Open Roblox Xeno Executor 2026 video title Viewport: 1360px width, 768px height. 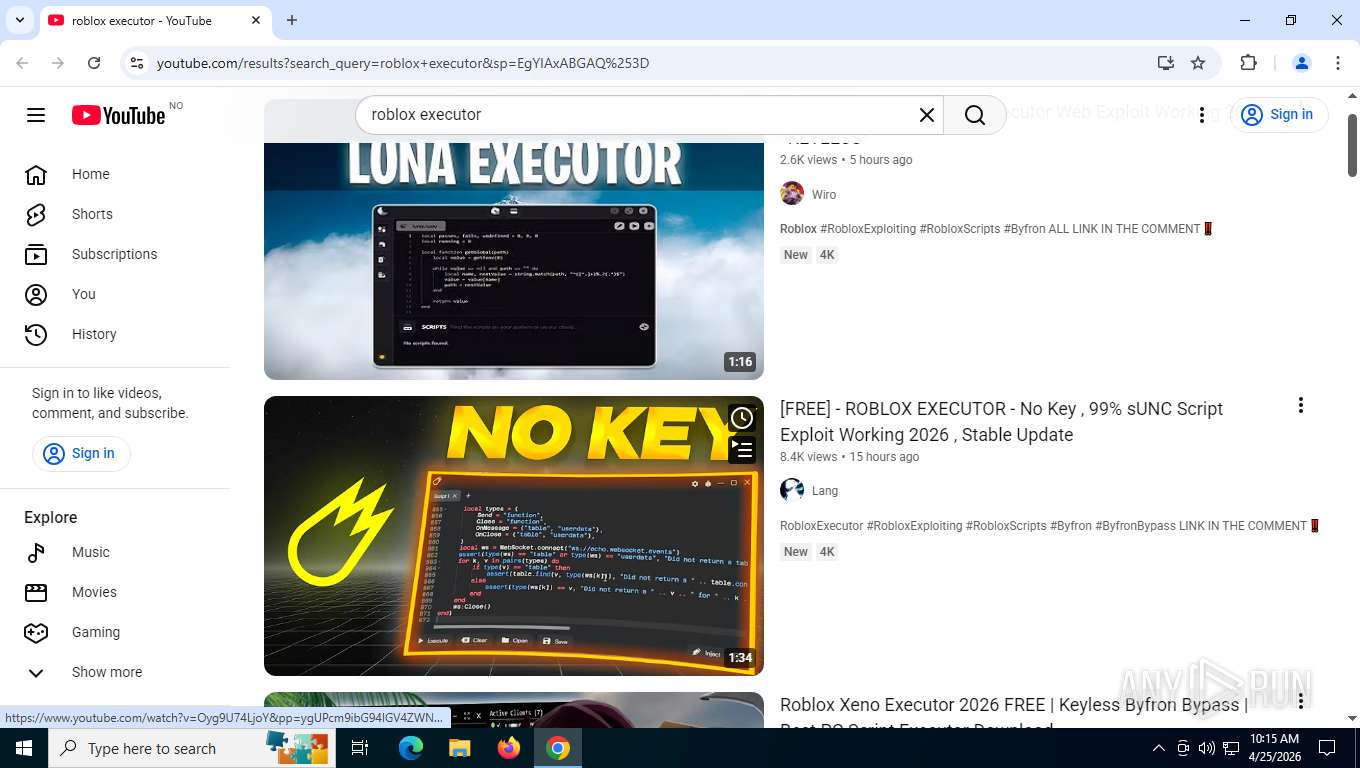[1014, 710]
